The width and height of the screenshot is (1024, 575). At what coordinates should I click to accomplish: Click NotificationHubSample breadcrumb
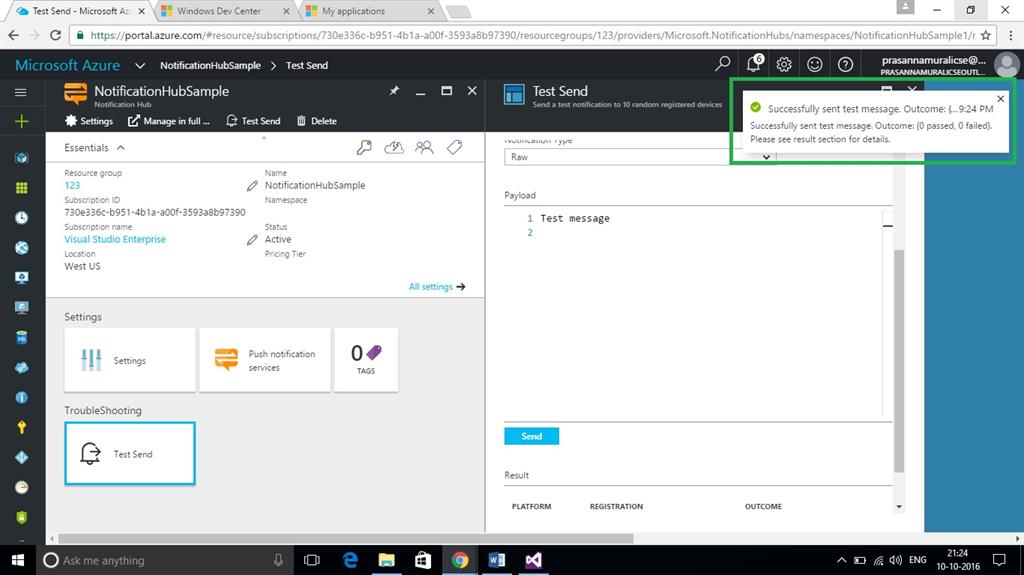point(210,65)
